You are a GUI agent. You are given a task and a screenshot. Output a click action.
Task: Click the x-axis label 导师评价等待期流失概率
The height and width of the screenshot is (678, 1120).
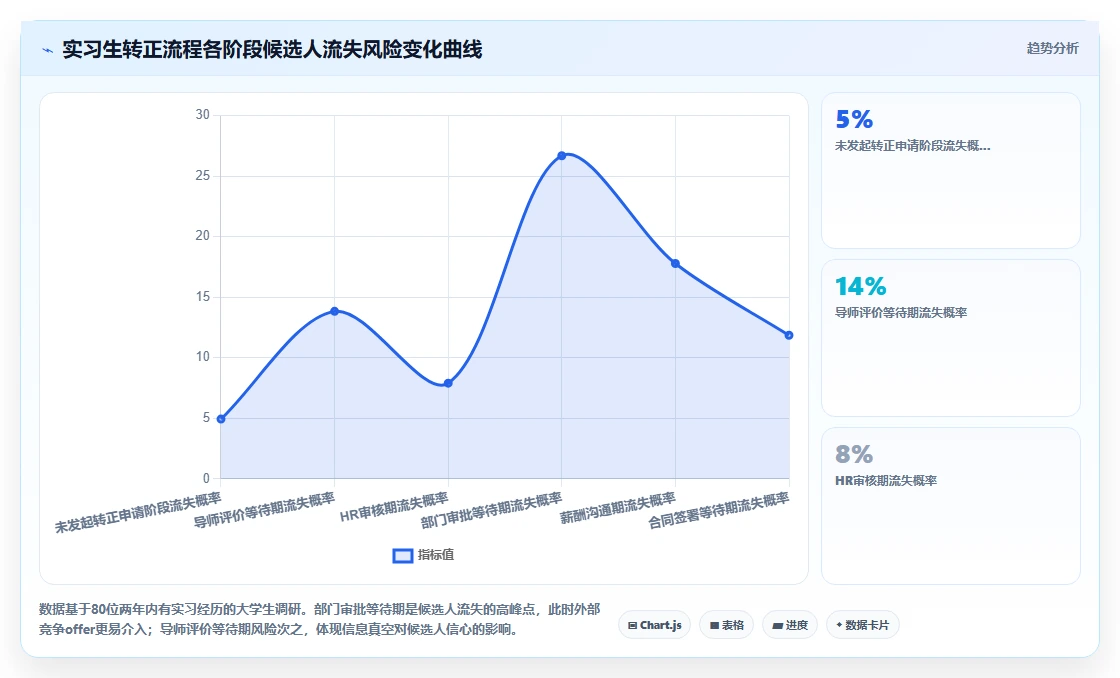pyautogui.click(x=264, y=509)
